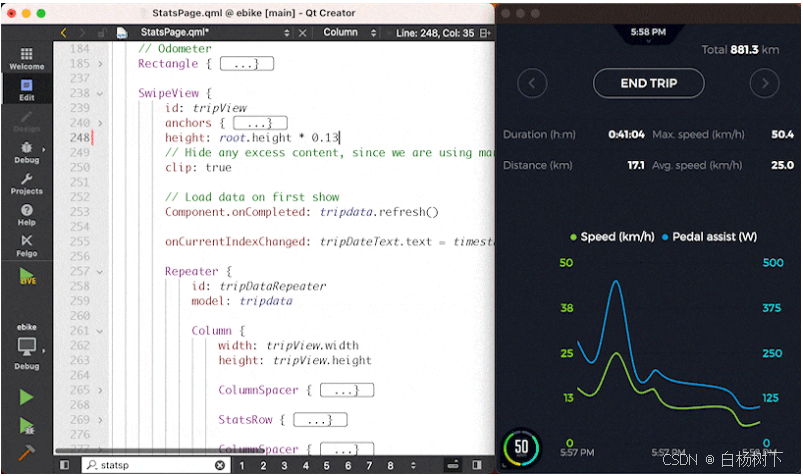Close the StatsPage.qml document
The height and width of the screenshot is (476, 803).
[x=303, y=33]
